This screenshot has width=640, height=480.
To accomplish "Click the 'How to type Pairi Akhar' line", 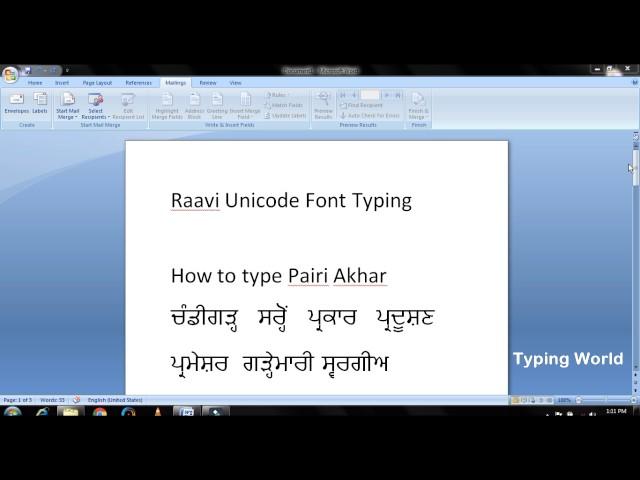I will (279, 276).
